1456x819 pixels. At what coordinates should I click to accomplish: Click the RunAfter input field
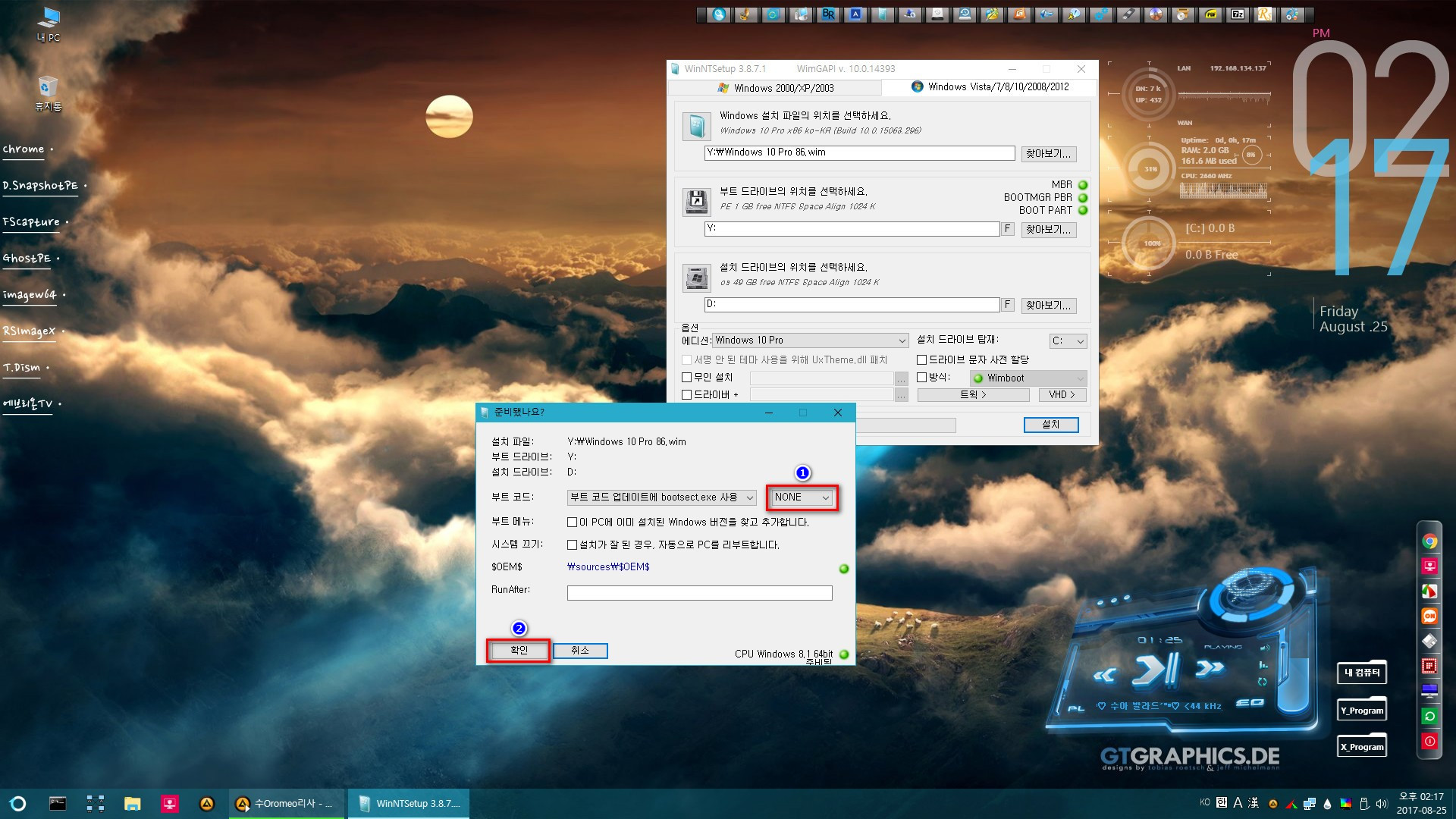tap(699, 593)
